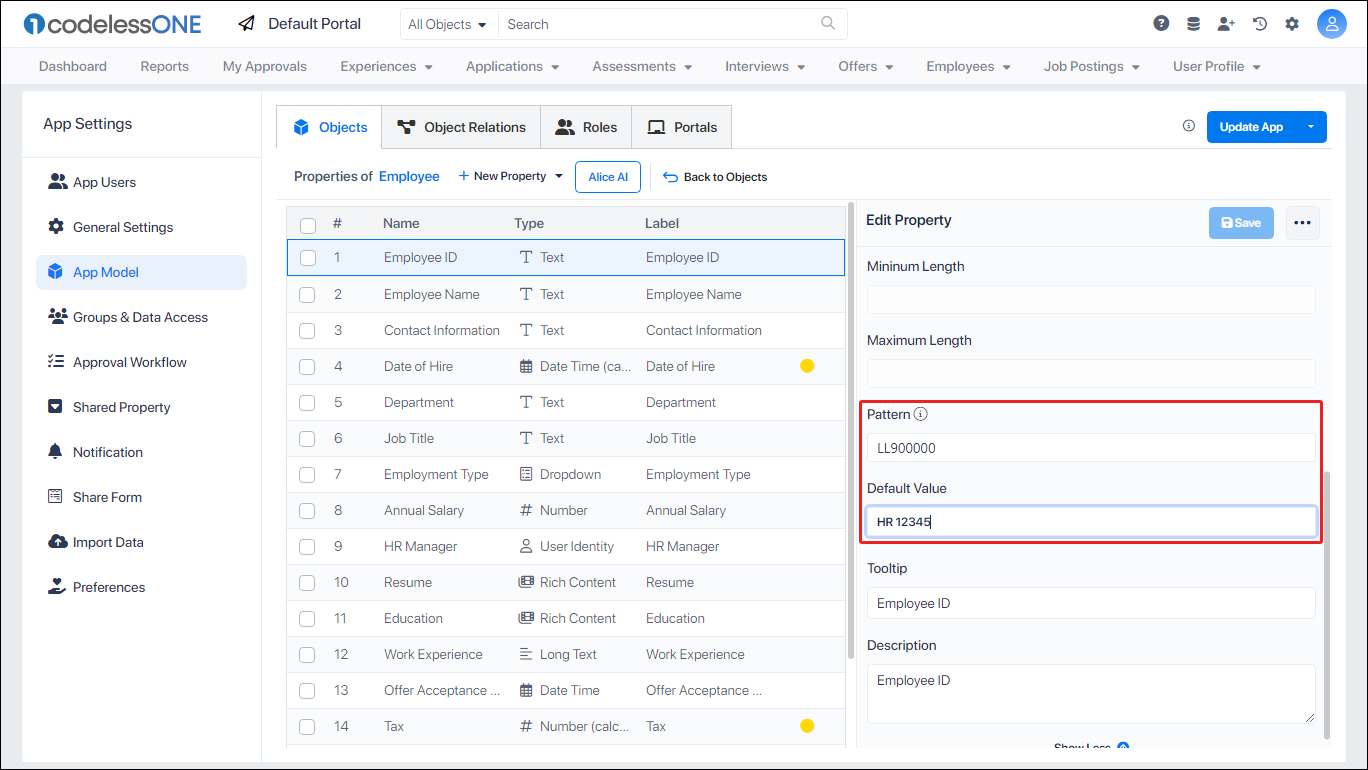The height and width of the screenshot is (770, 1368).
Task: Click the three-dots more options button
Action: click(1302, 223)
